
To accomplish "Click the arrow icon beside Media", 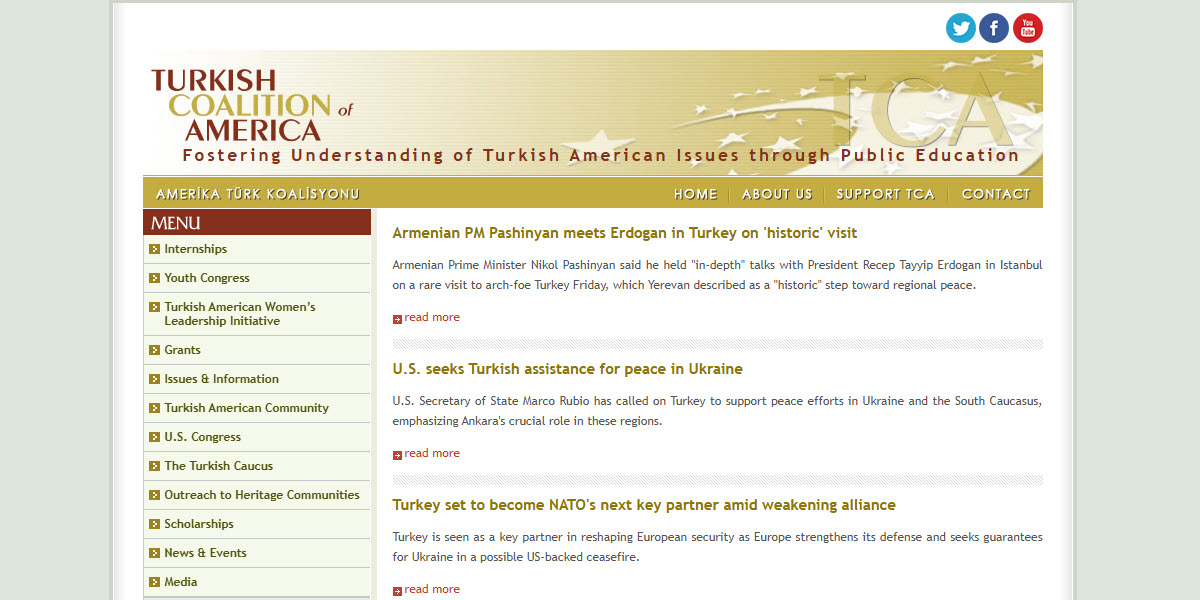I will tap(153, 581).
